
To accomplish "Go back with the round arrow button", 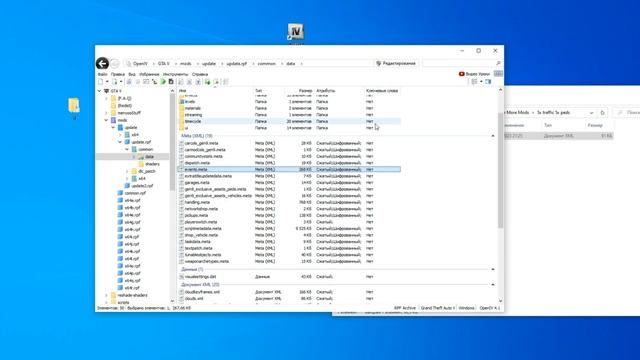I will (x=102, y=63).
